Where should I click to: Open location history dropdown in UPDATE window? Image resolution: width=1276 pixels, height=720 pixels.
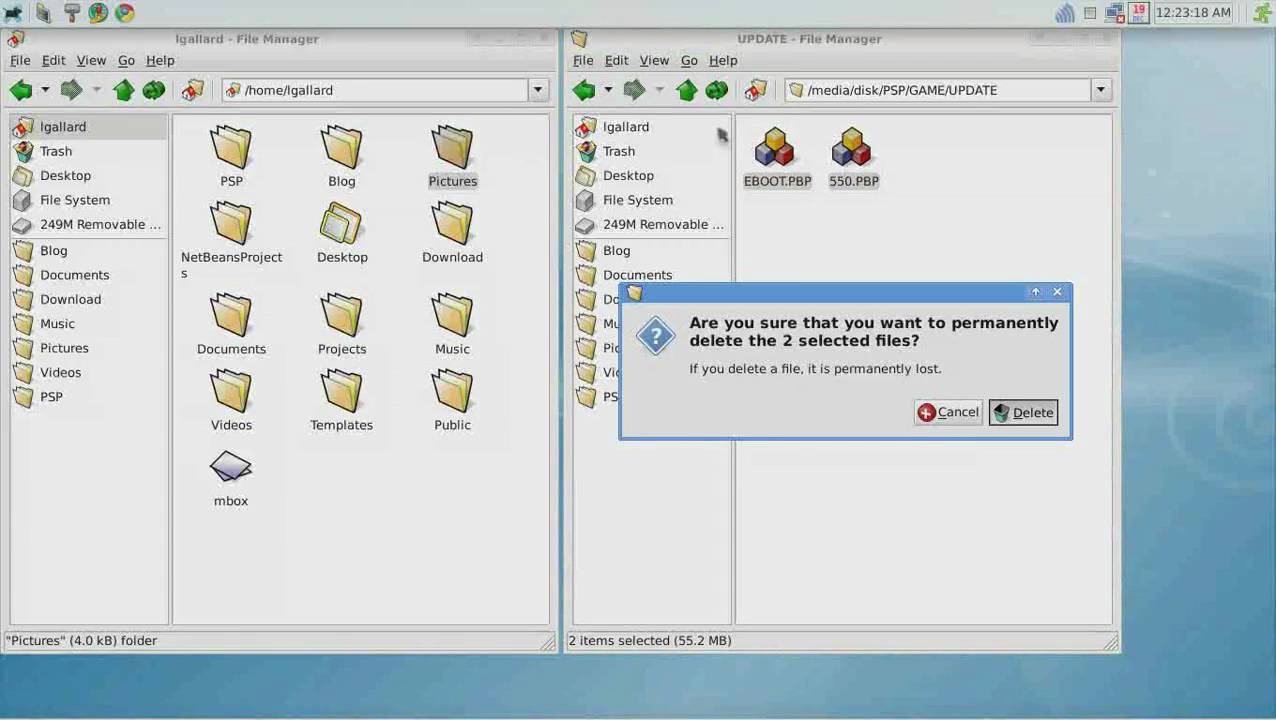pyautogui.click(x=1101, y=90)
